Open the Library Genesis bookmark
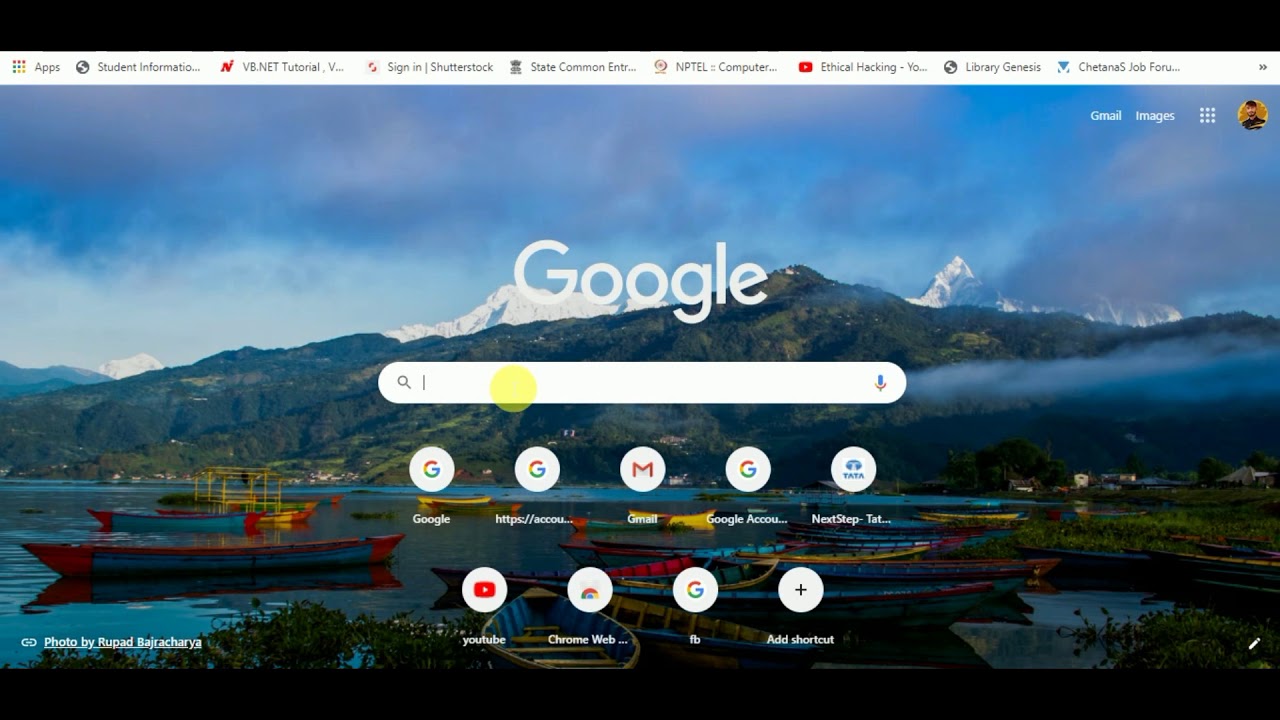The width and height of the screenshot is (1280, 720). 992,67
